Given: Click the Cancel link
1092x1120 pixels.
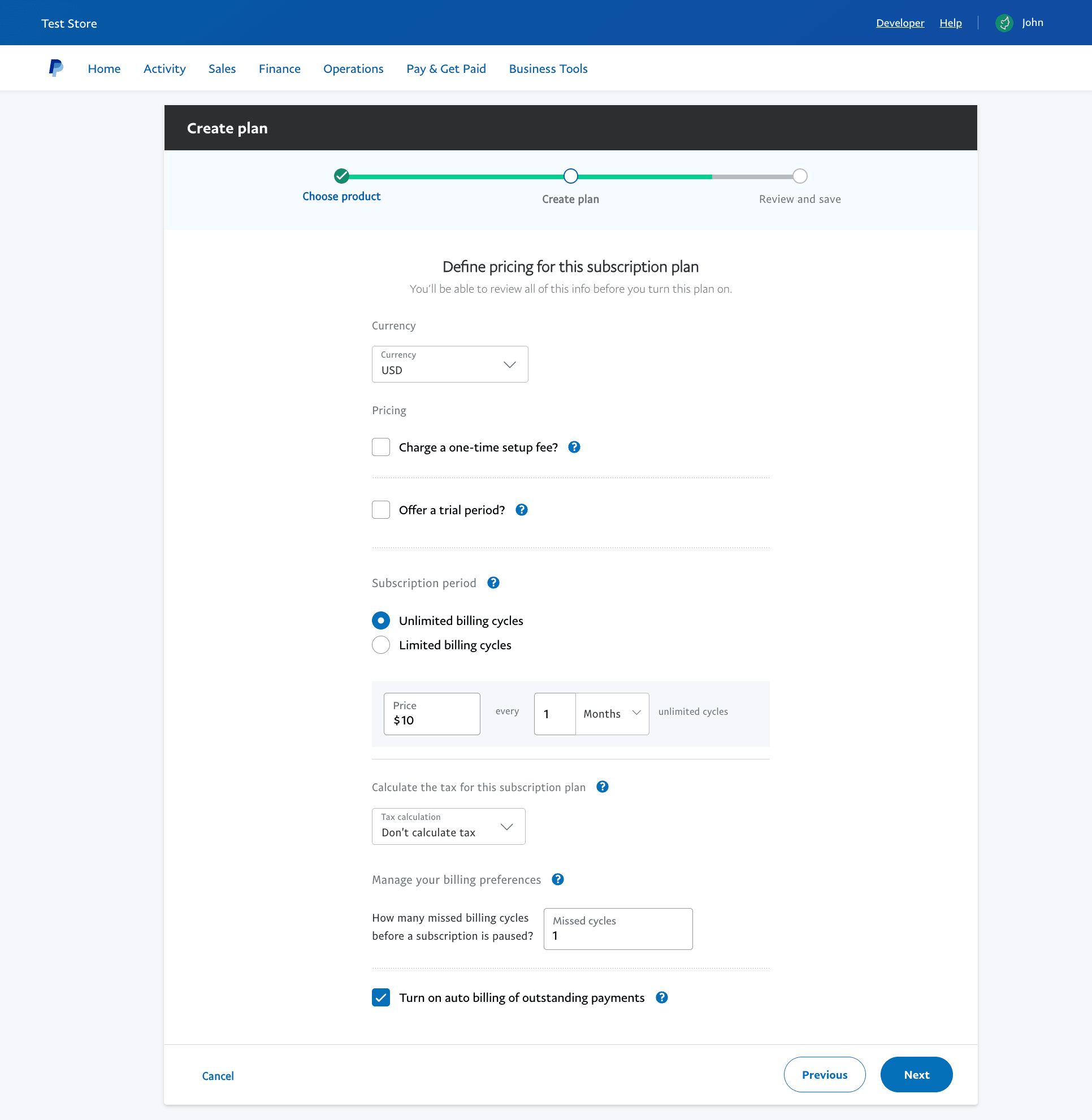Looking at the screenshot, I should [218, 1075].
